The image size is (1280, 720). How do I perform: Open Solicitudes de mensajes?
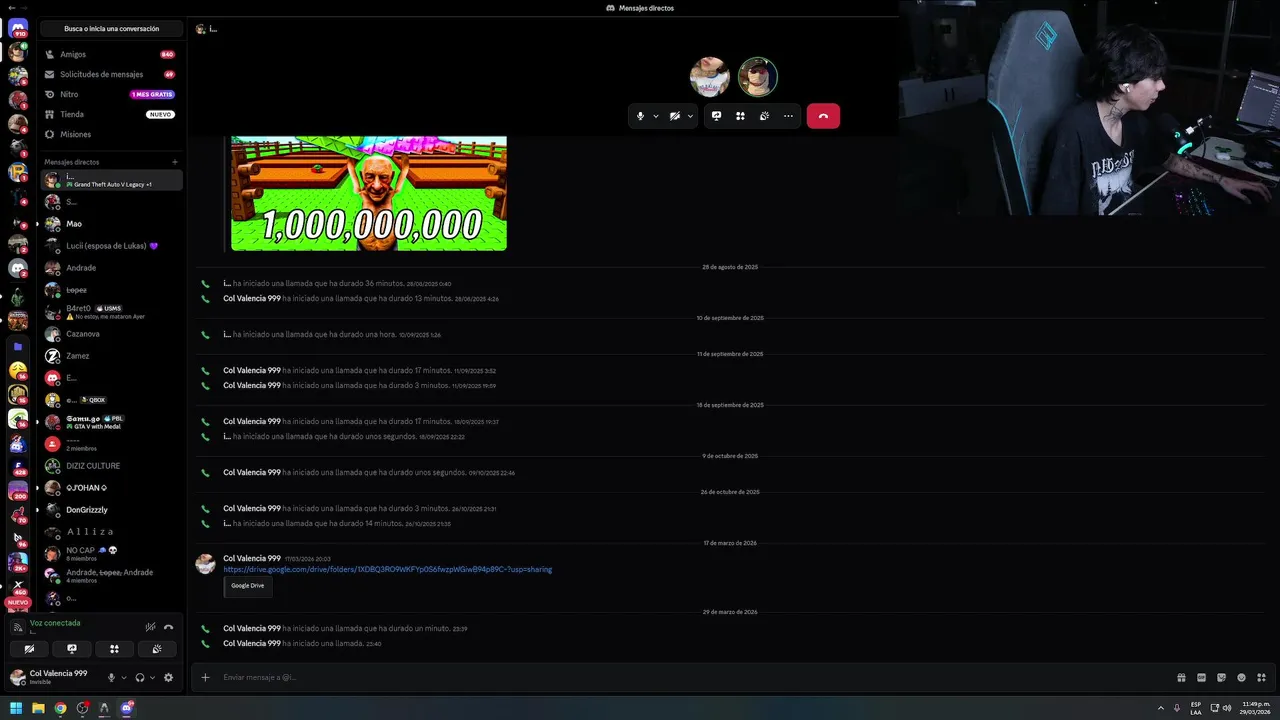click(x=111, y=74)
